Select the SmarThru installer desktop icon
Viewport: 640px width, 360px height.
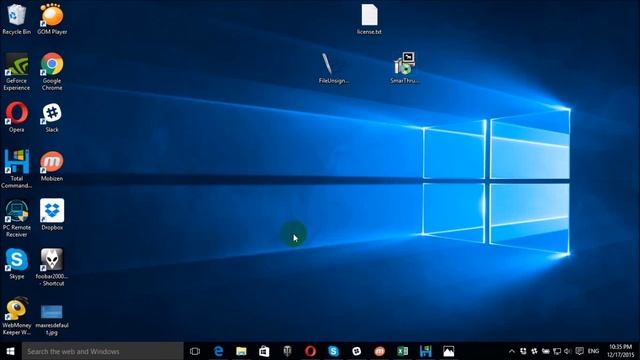(404, 68)
